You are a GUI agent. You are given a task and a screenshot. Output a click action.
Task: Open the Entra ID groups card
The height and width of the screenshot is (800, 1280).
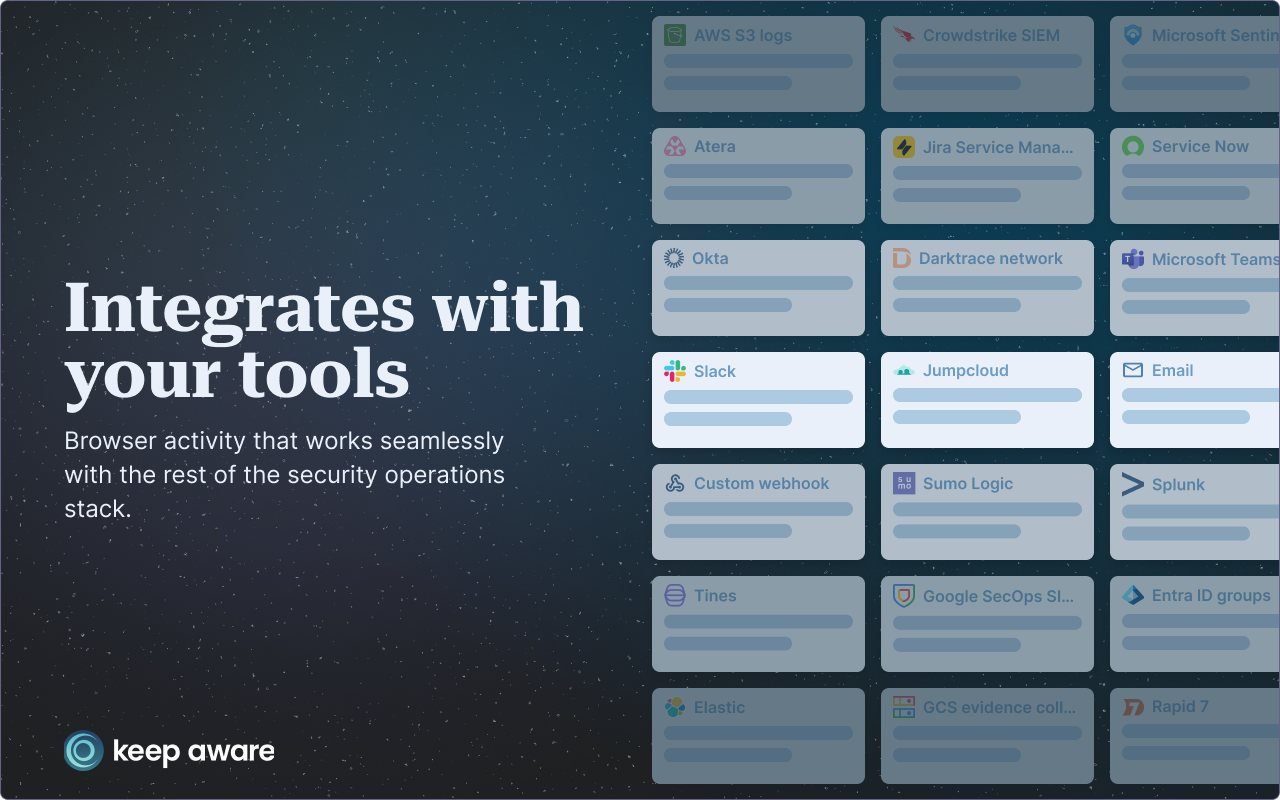pos(1195,624)
